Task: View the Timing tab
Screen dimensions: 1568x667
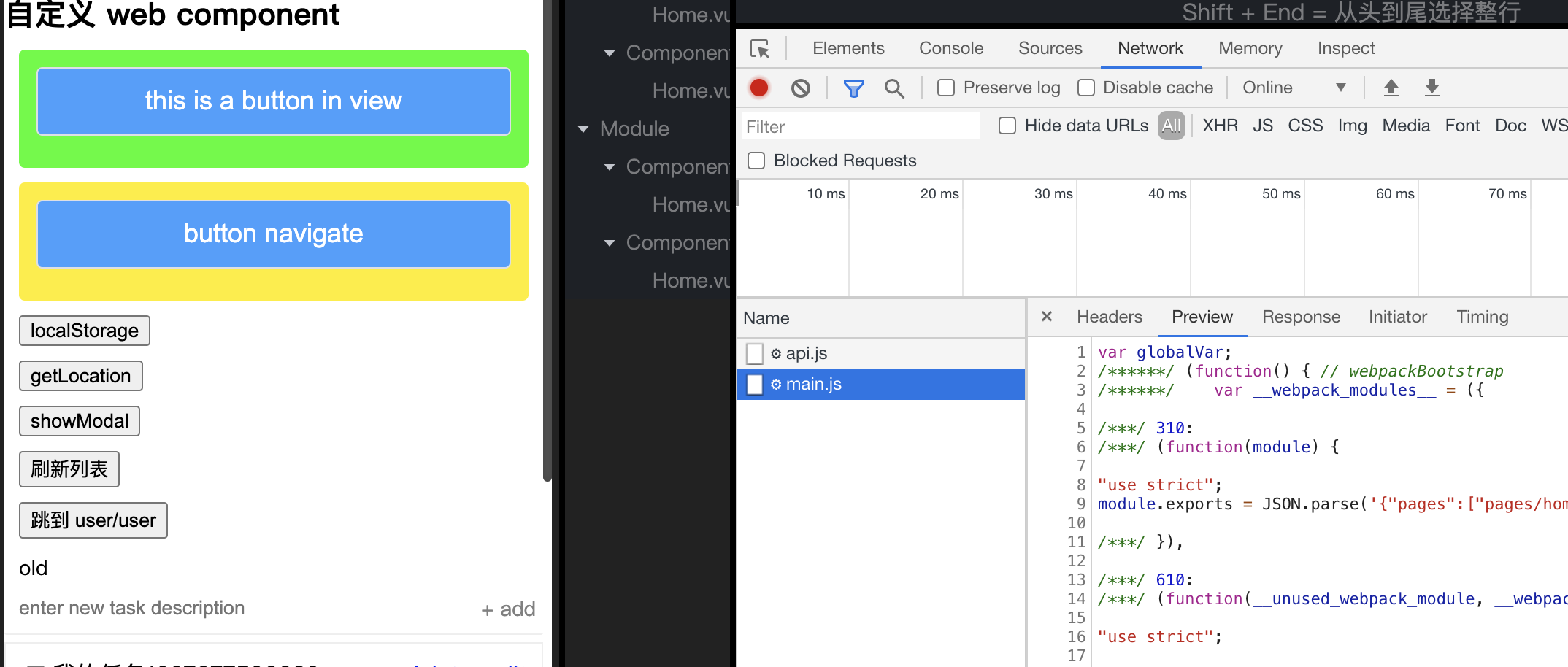Action: tap(1483, 317)
